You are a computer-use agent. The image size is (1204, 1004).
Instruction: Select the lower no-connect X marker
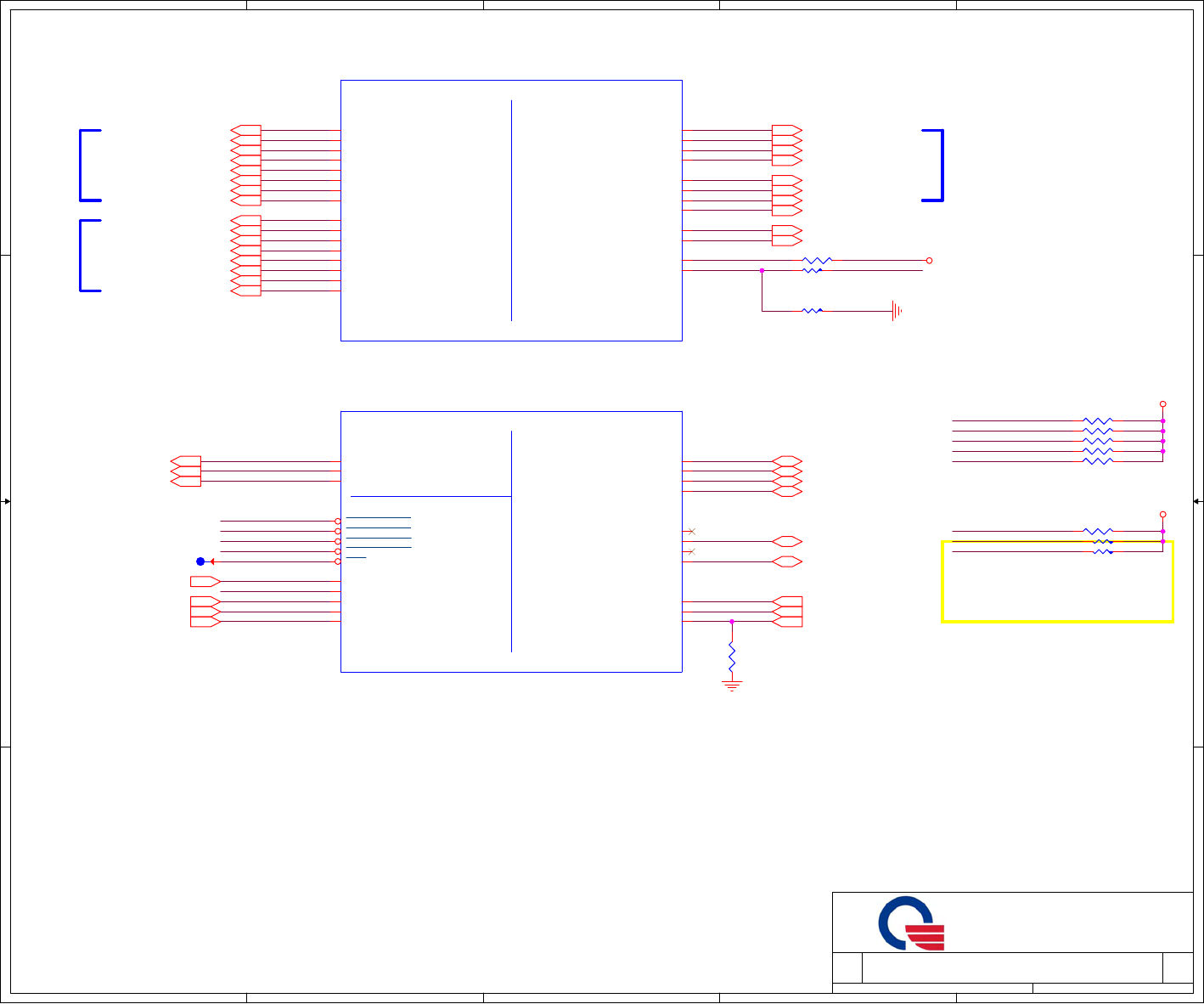pos(692,552)
